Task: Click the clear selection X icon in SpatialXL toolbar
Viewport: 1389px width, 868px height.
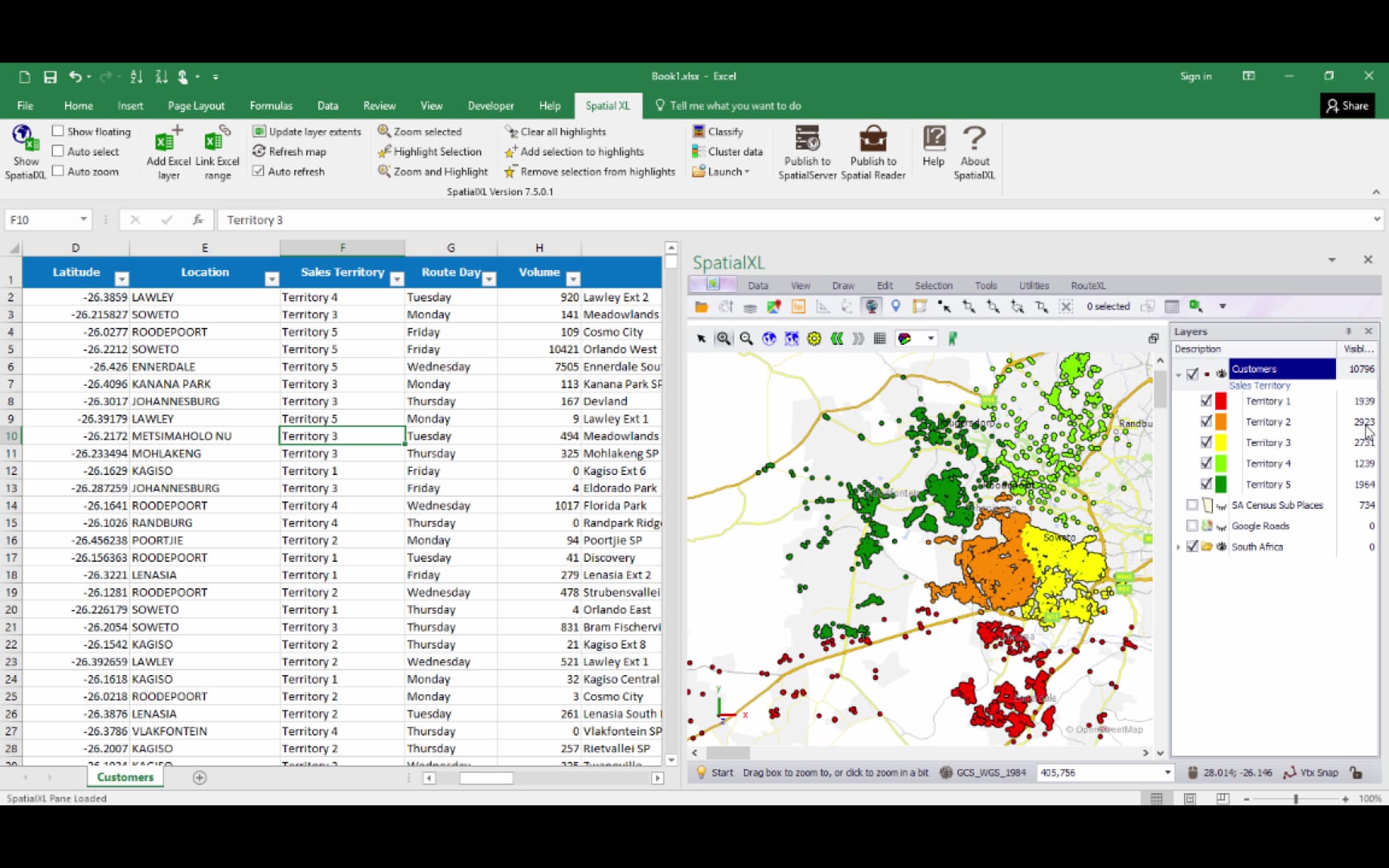Action: point(1066,306)
